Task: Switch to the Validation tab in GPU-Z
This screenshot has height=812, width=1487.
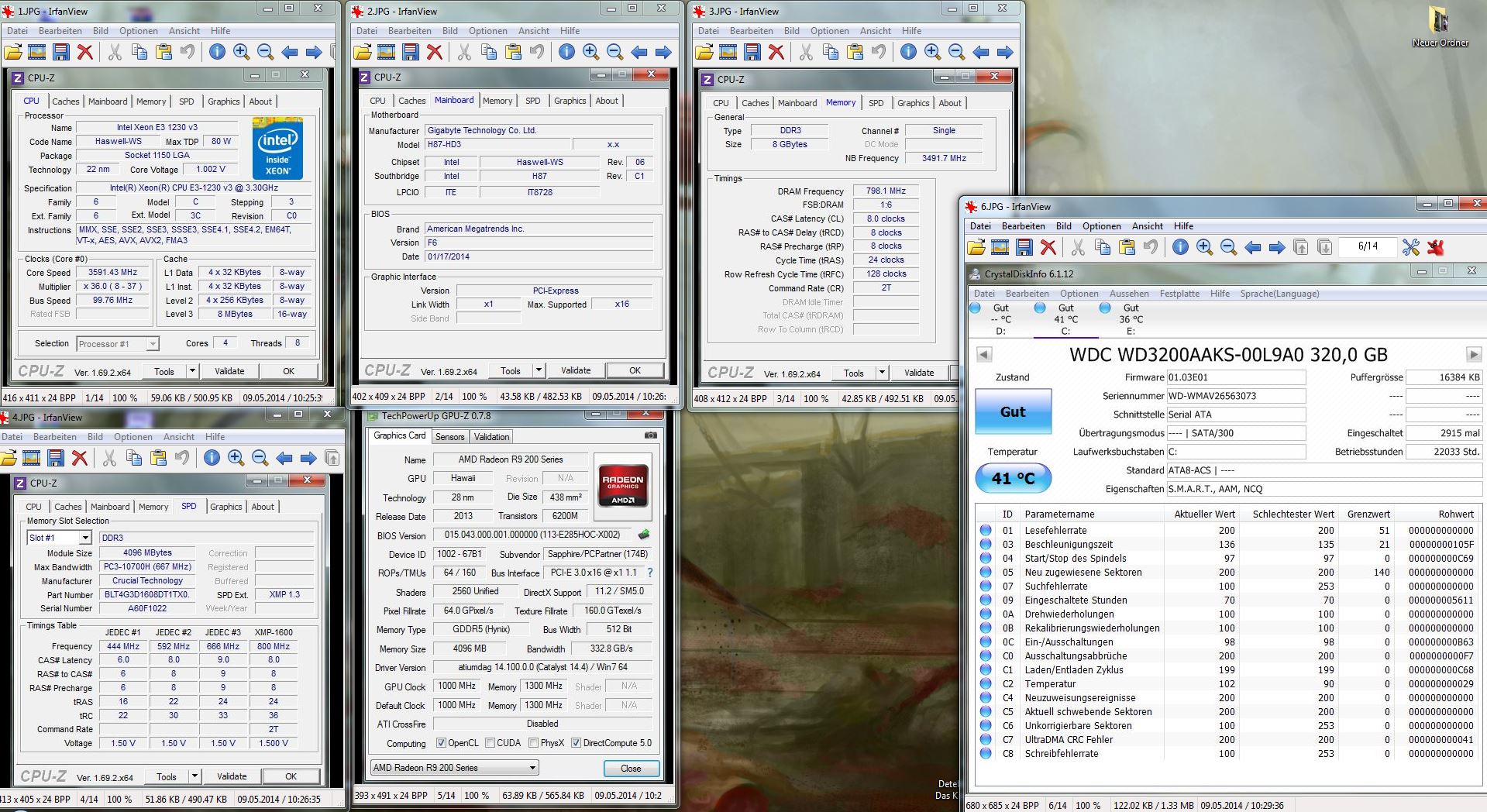Action: coord(491,437)
